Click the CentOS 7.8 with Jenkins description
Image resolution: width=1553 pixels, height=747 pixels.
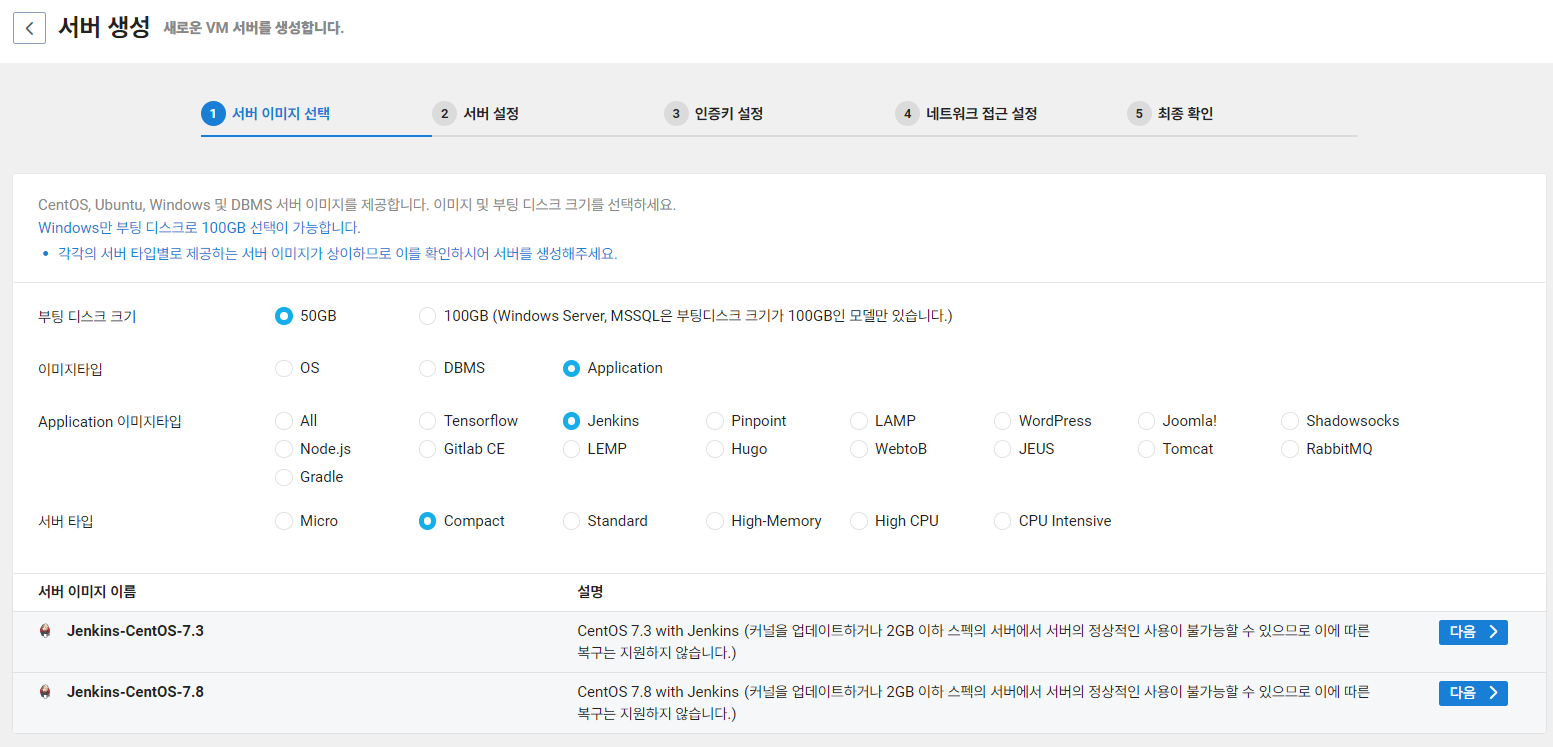click(973, 703)
